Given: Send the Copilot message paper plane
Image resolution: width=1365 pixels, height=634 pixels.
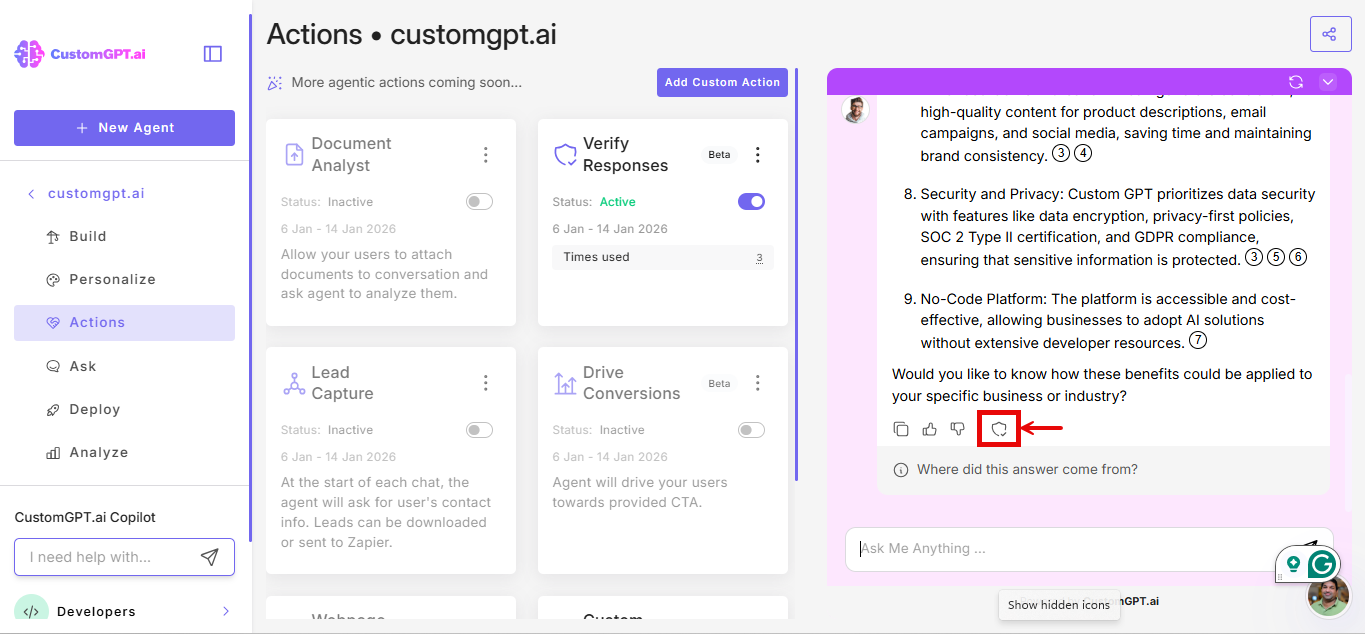Looking at the screenshot, I should tap(209, 557).
